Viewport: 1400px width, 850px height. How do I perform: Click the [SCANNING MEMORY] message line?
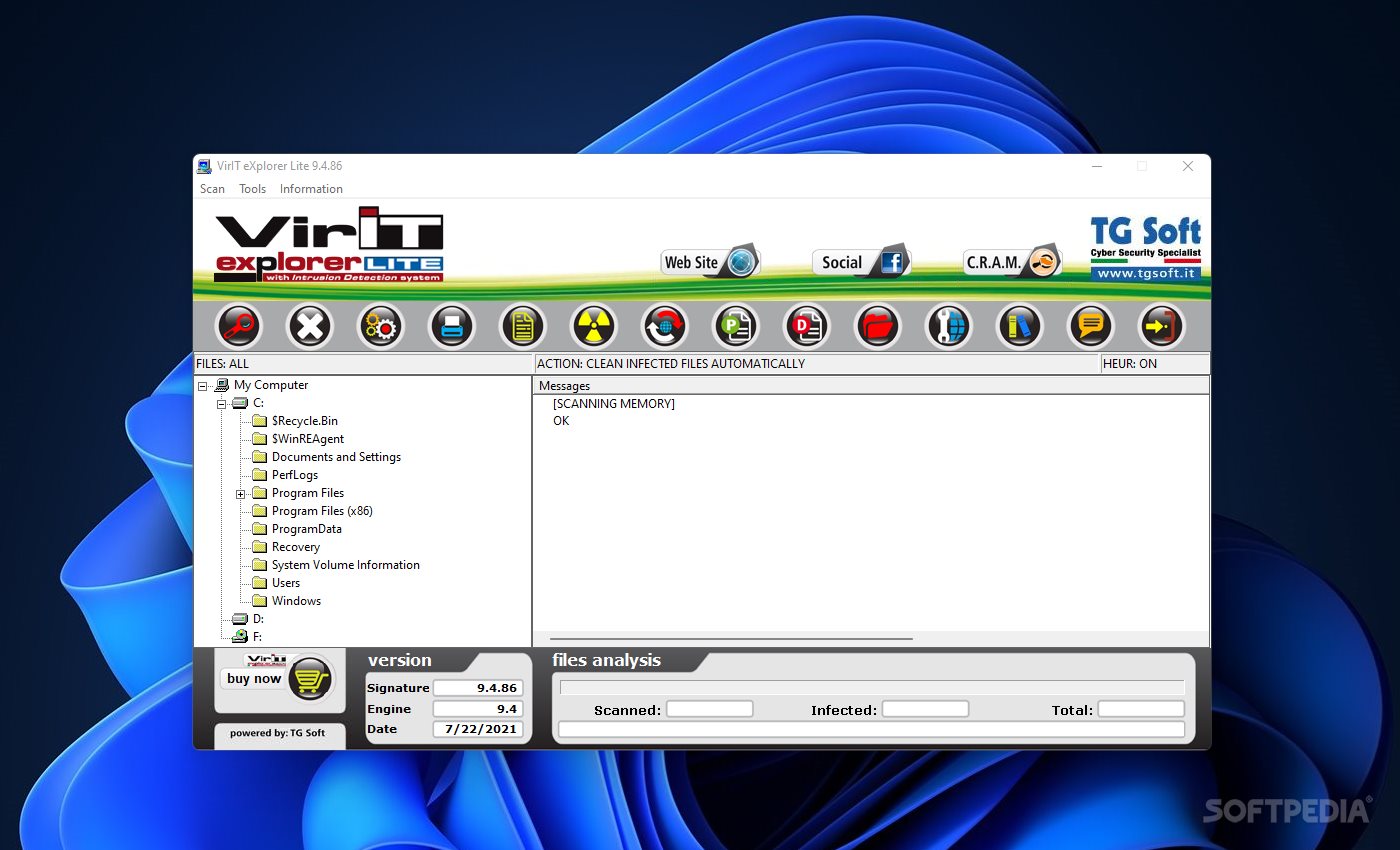tap(614, 404)
